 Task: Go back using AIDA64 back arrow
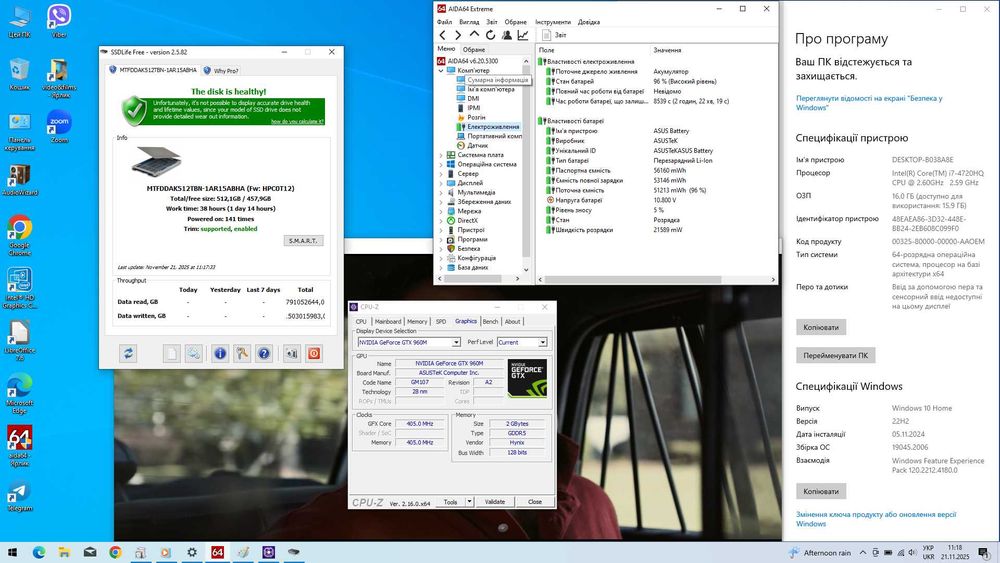443,35
